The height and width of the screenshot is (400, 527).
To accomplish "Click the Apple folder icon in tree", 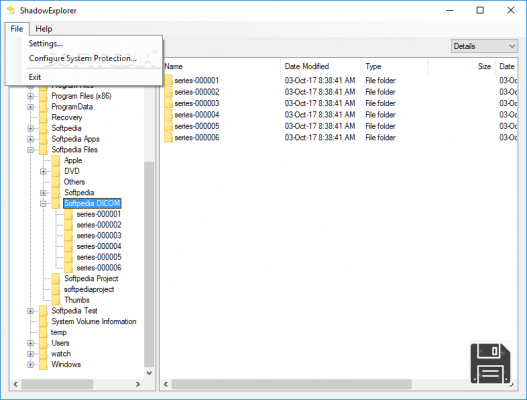I will [x=56, y=160].
